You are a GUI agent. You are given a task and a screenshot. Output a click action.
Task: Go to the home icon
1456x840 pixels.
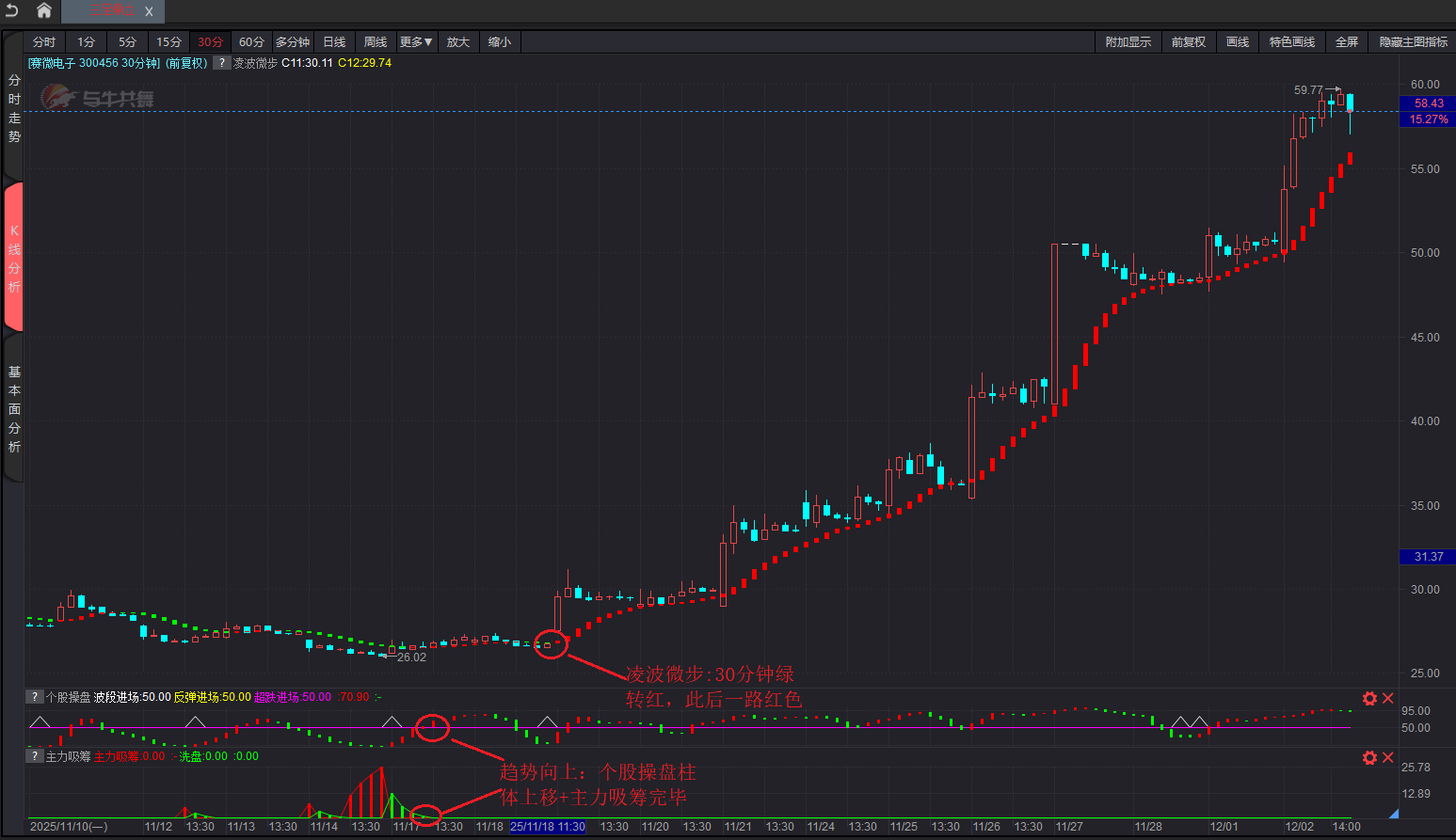tap(43, 10)
